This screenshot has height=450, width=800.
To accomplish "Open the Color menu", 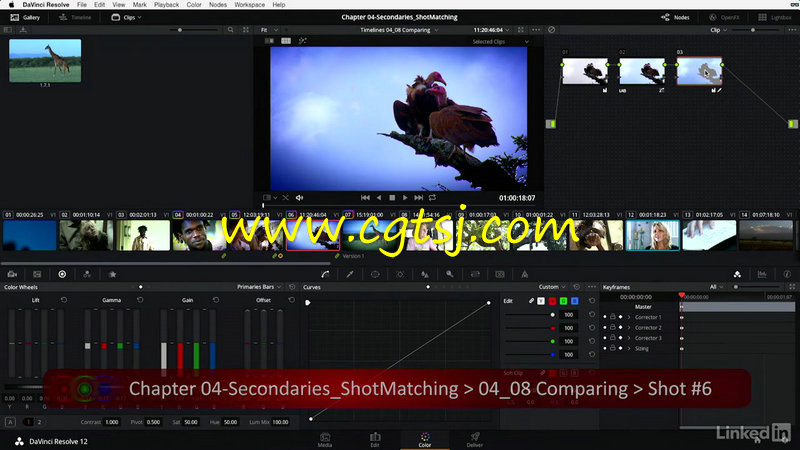I will pos(194,5).
